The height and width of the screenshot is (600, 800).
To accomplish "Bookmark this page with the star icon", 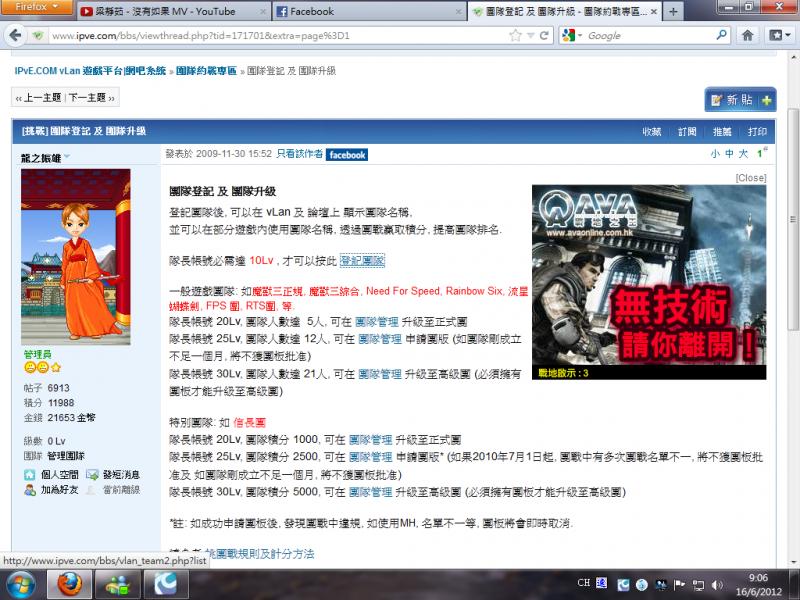I will click(515, 35).
